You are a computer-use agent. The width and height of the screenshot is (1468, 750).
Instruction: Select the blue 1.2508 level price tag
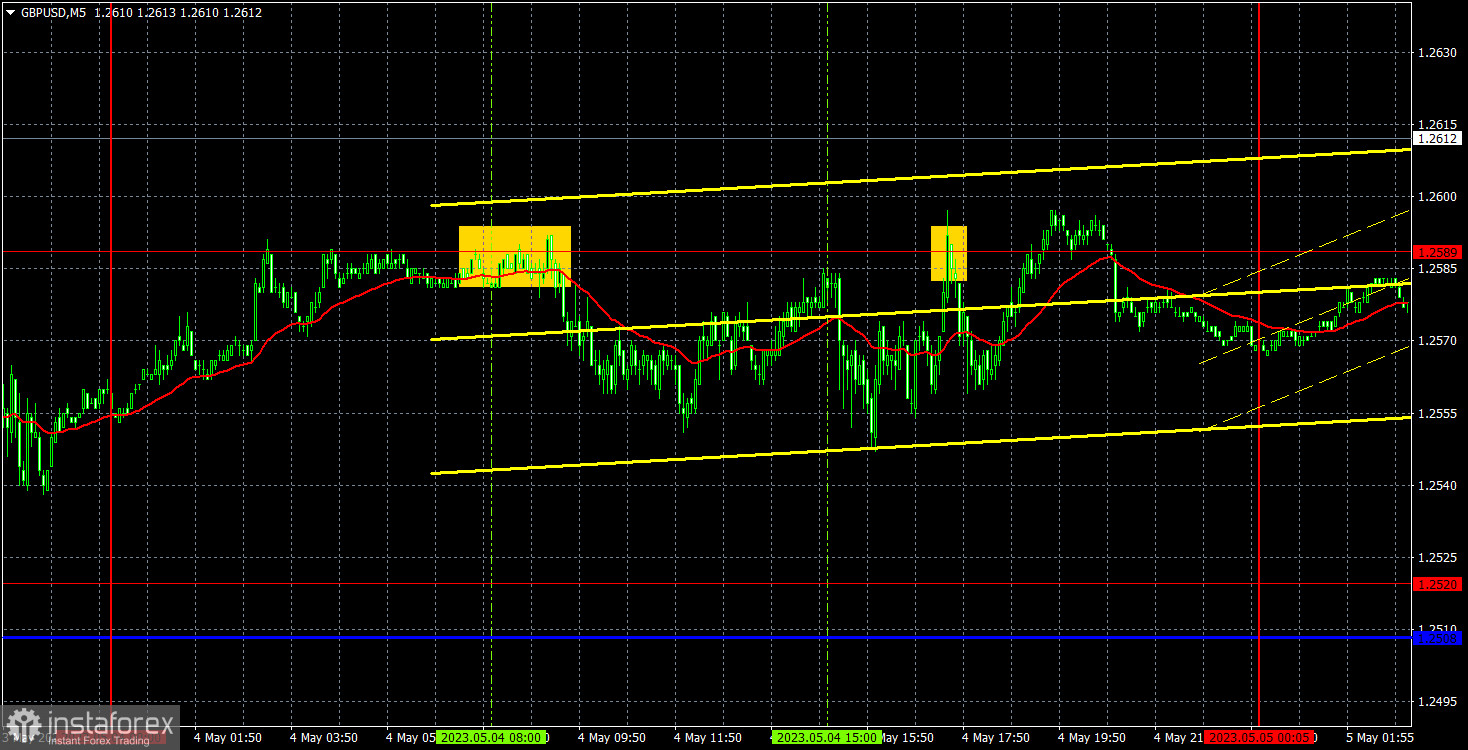(x=1438, y=638)
